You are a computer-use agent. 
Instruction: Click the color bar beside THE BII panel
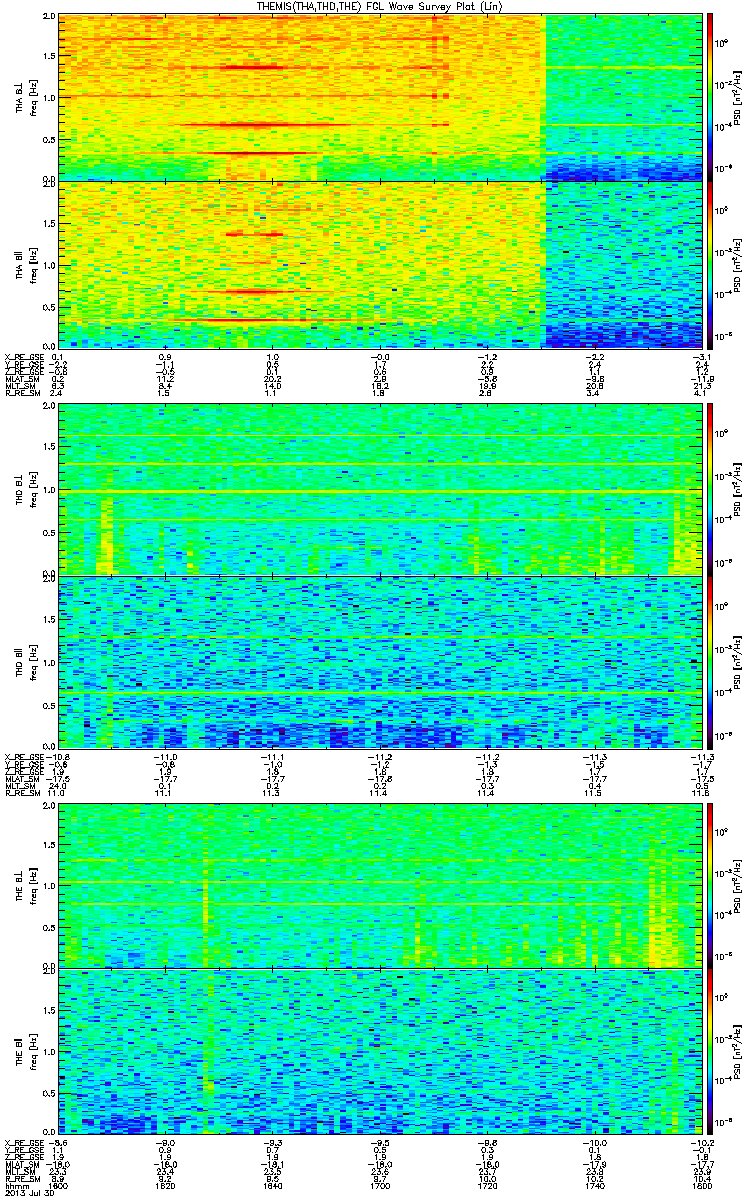(710, 1050)
